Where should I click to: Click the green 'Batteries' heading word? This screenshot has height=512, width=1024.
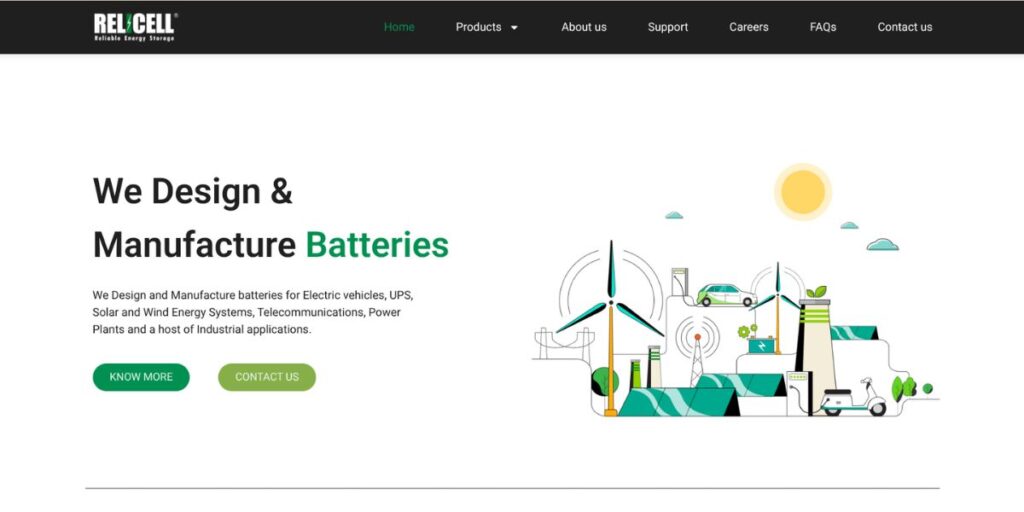tap(377, 246)
